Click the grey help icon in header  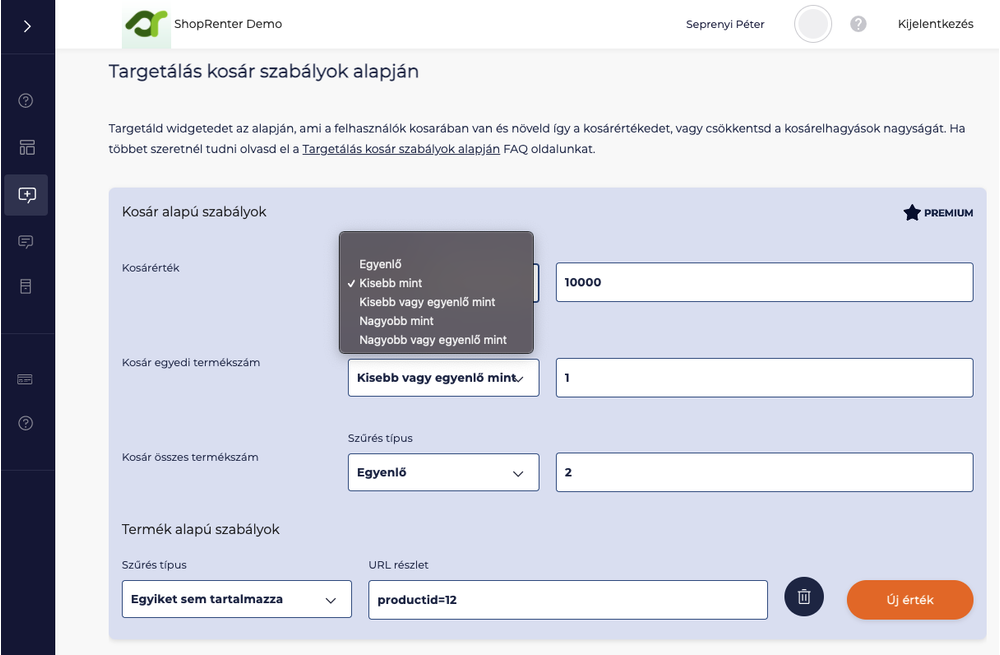(x=858, y=24)
